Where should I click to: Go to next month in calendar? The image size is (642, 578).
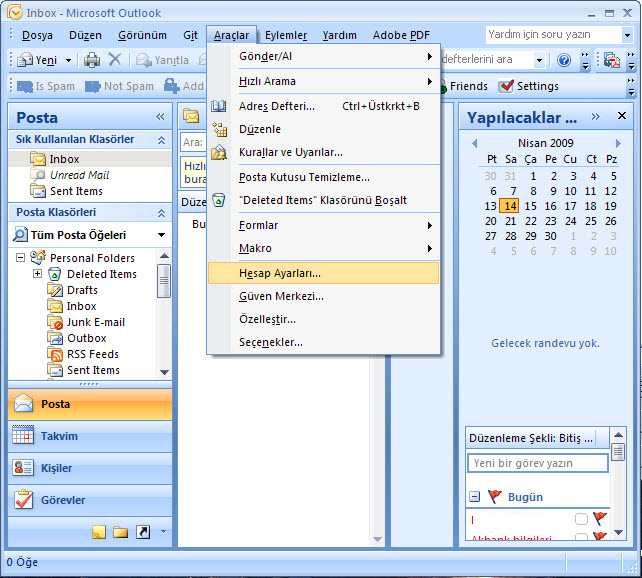click(618, 143)
